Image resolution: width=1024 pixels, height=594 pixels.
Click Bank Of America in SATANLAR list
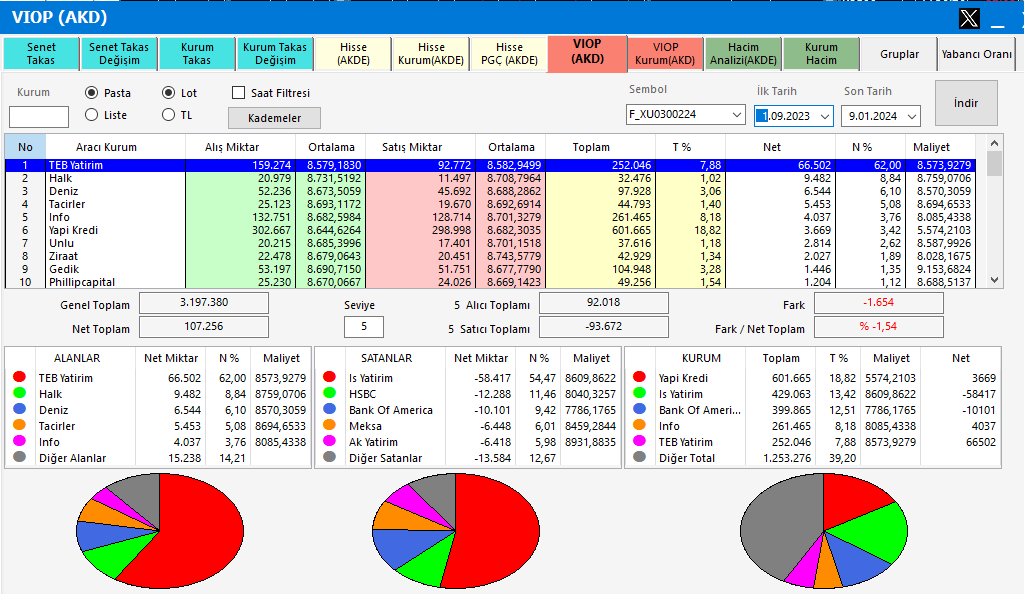coord(391,410)
